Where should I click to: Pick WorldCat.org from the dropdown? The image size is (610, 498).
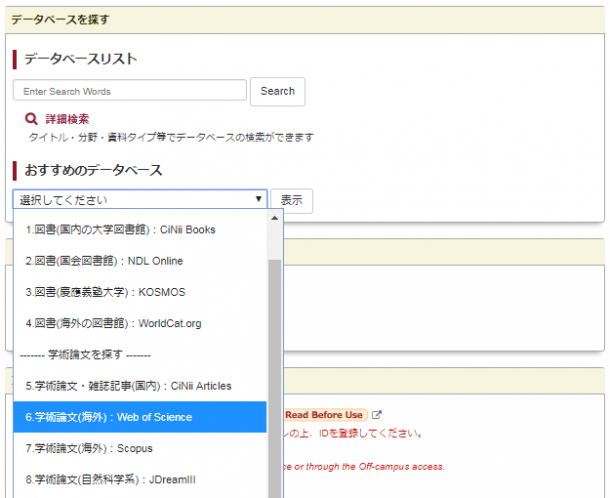click(113, 323)
